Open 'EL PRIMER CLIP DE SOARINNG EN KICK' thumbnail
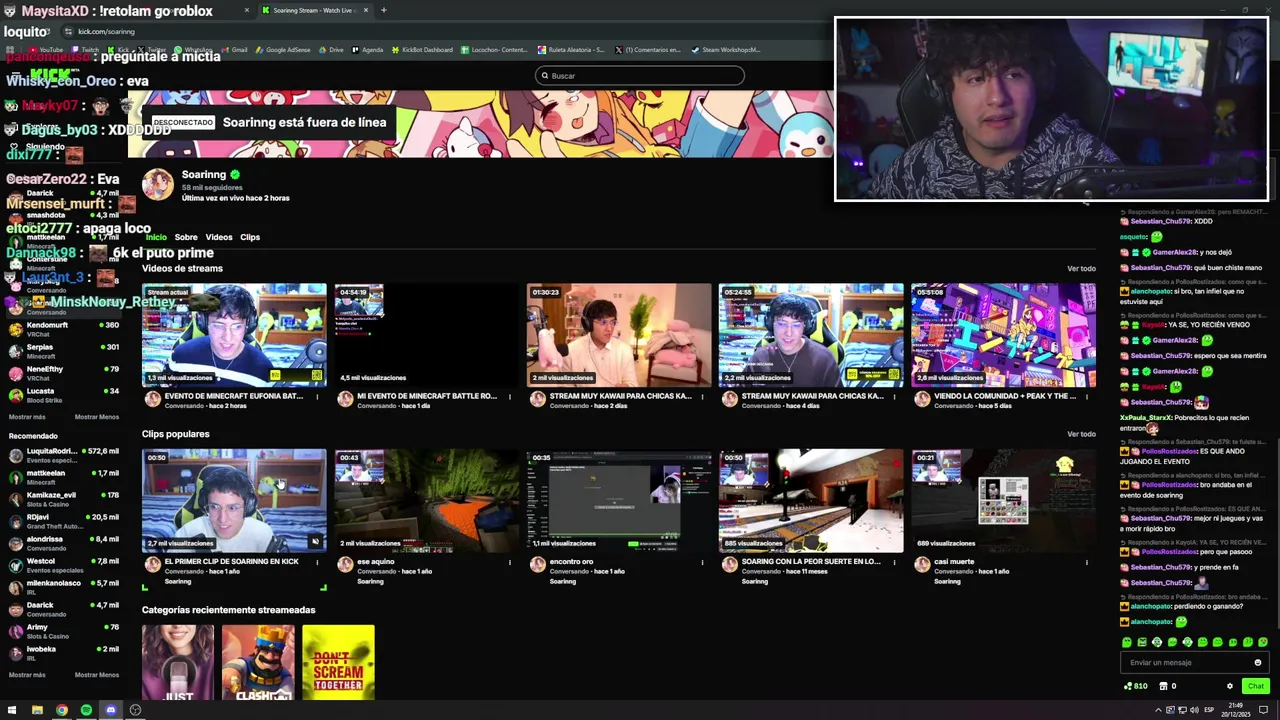 [x=234, y=501]
